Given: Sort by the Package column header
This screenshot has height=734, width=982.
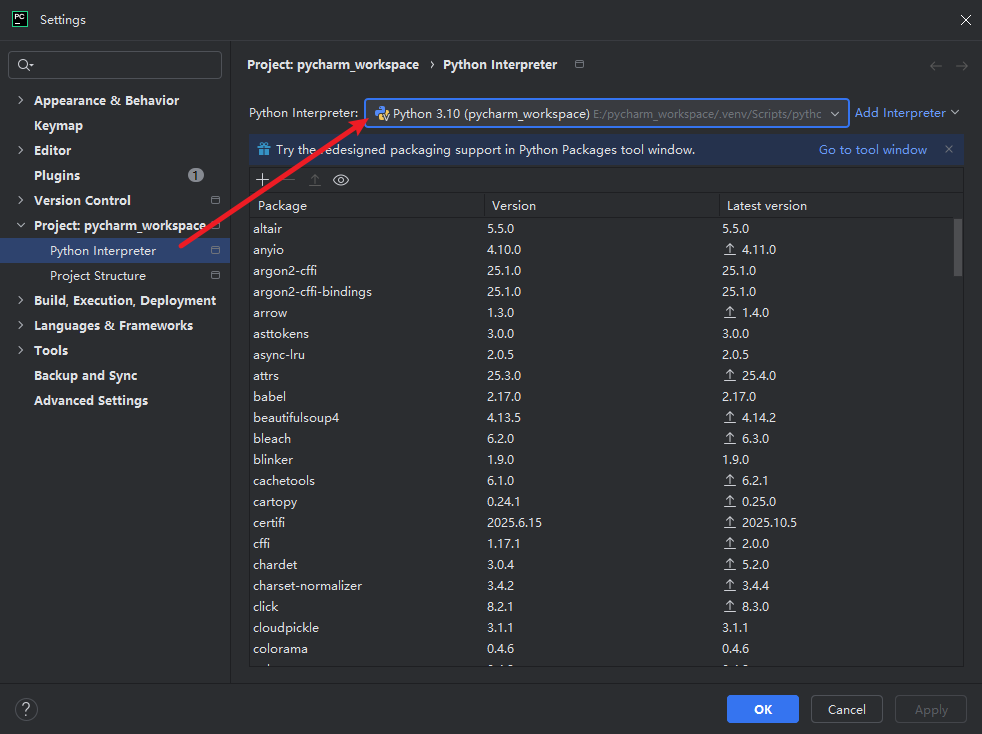Looking at the screenshot, I should (x=367, y=205).
